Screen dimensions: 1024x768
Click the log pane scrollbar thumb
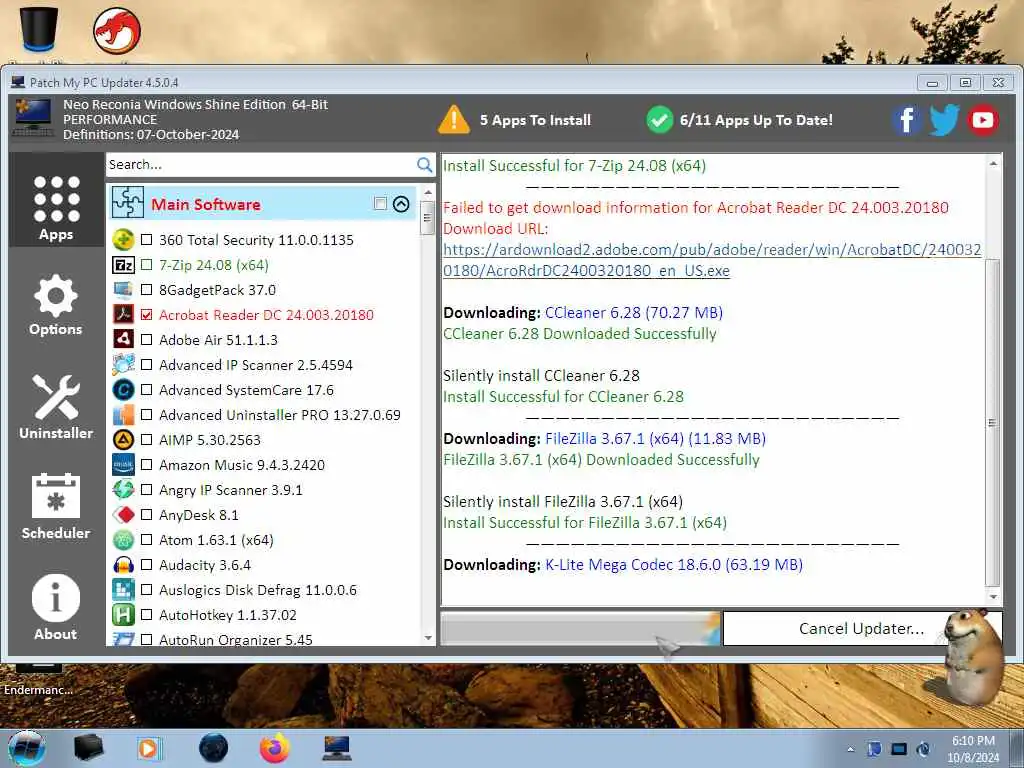(993, 423)
